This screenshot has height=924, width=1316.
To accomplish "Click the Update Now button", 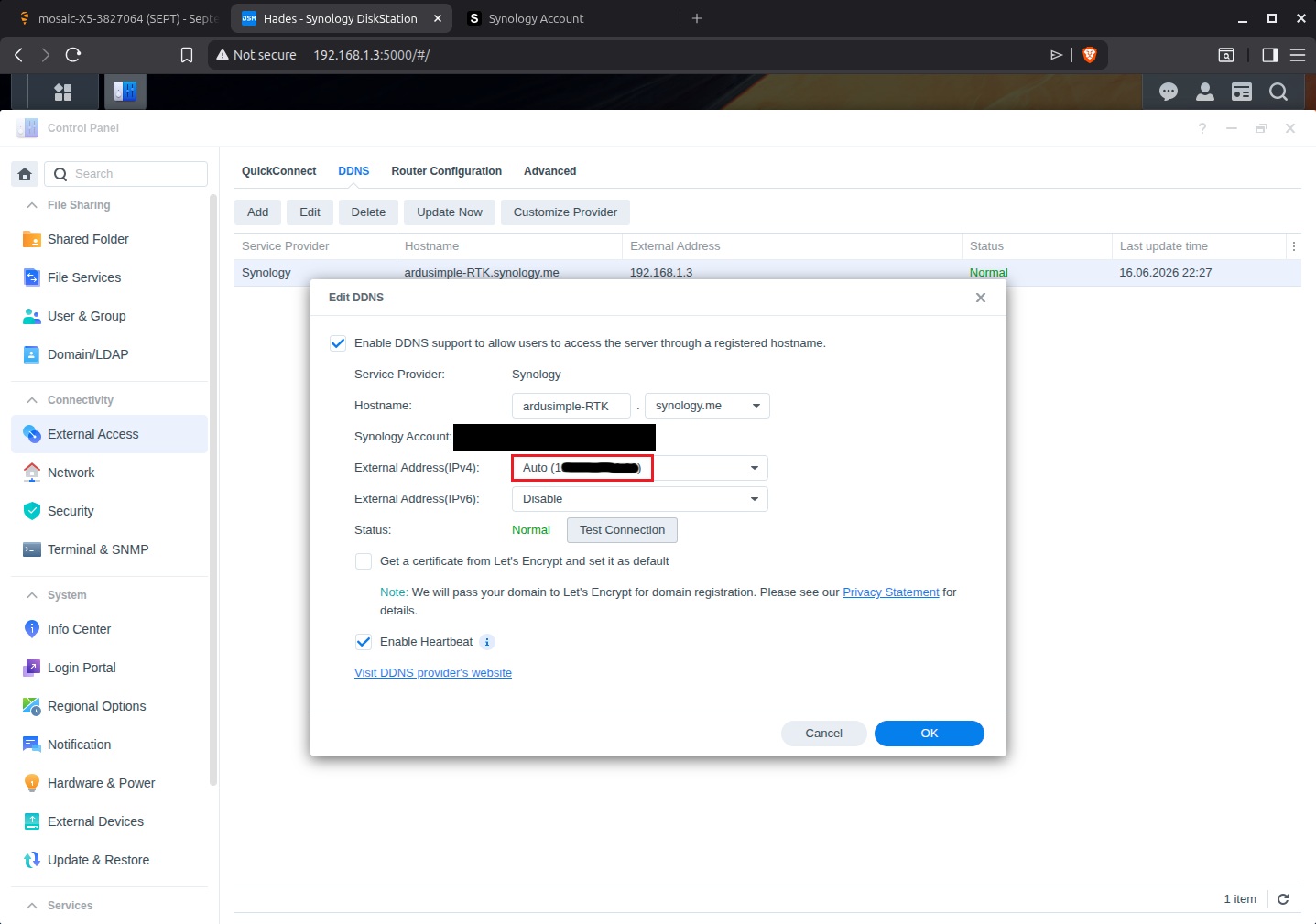I will 449,212.
